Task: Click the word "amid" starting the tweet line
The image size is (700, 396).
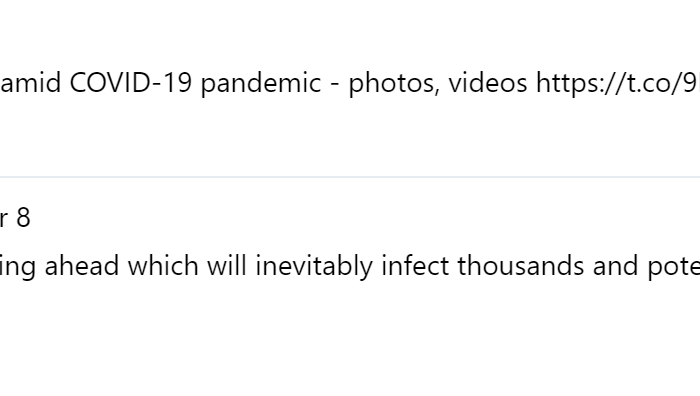Action: 30,83
